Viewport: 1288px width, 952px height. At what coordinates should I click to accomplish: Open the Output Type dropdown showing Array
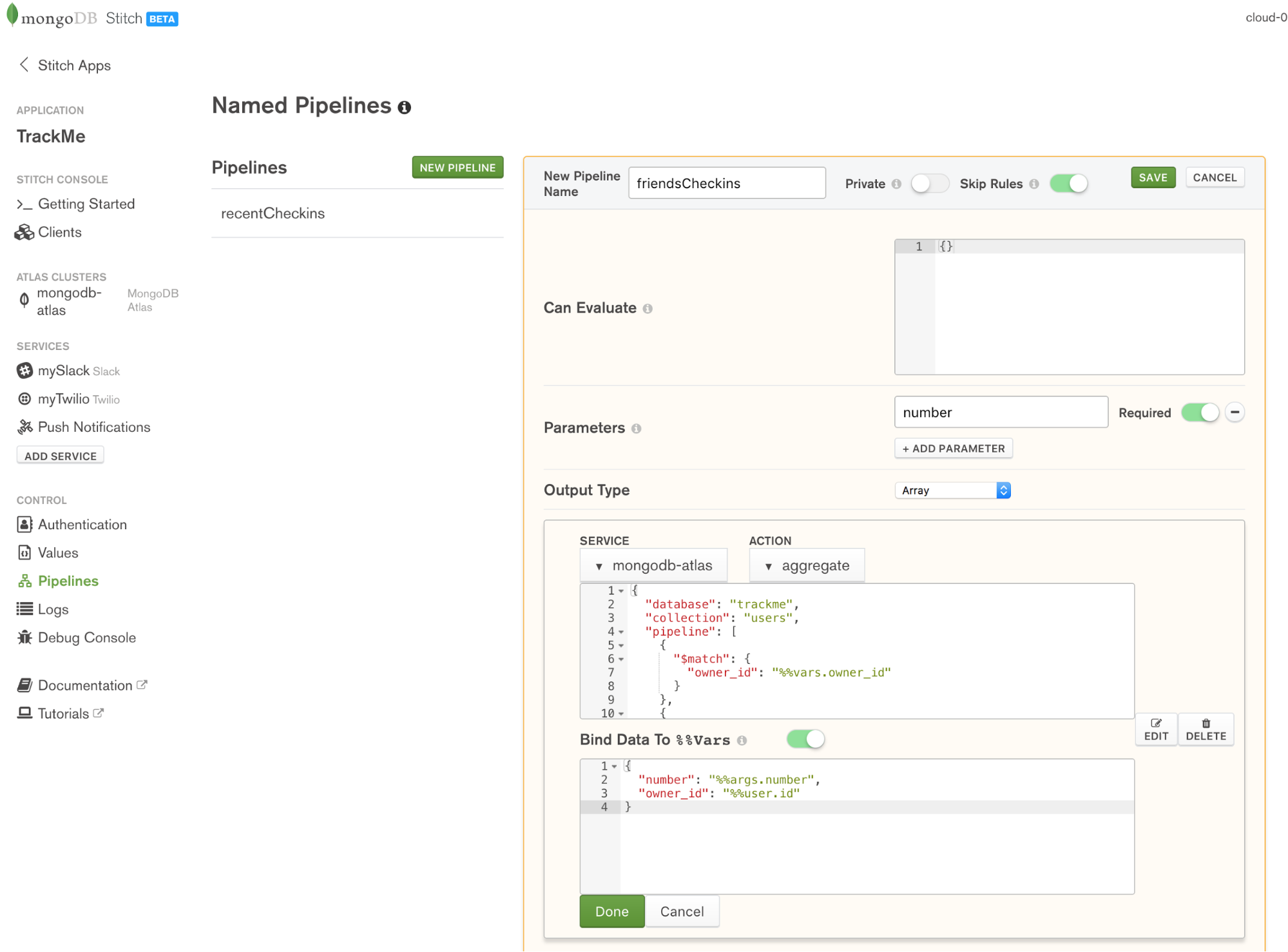tap(952, 490)
